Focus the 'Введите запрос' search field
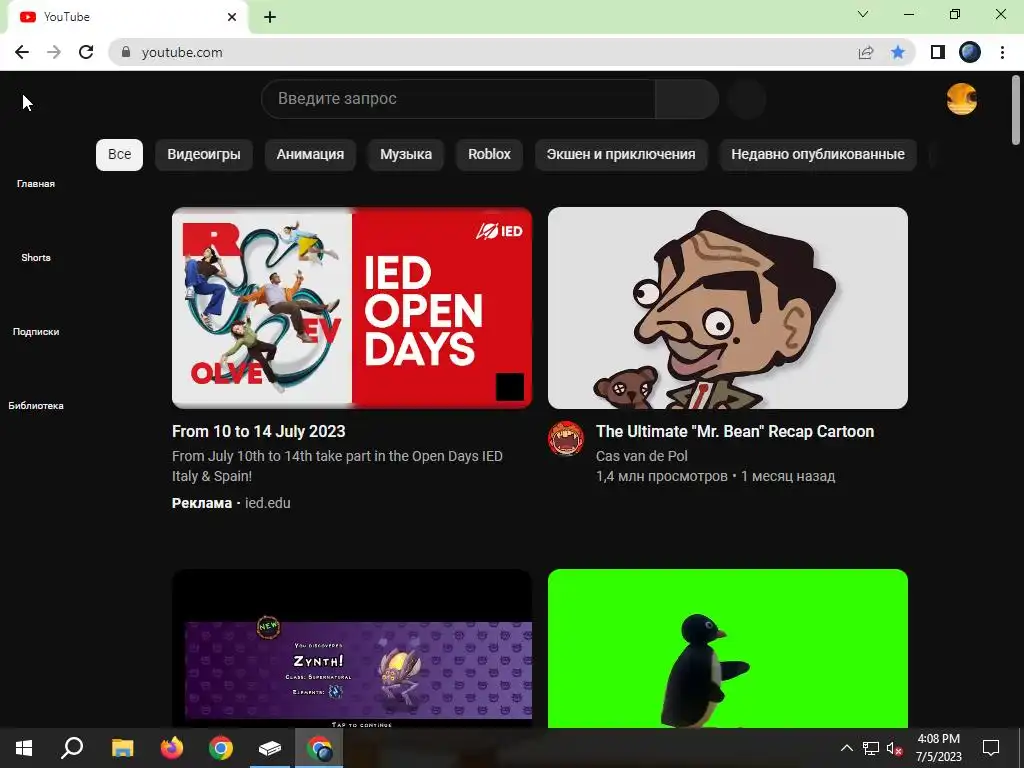 [x=458, y=99]
